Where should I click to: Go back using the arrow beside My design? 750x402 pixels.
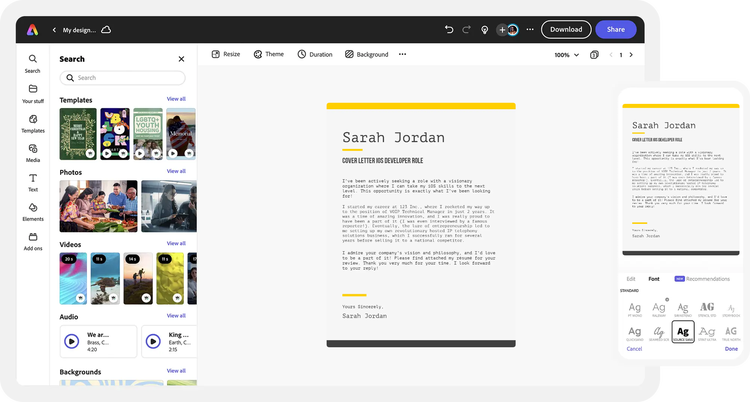point(54,30)
